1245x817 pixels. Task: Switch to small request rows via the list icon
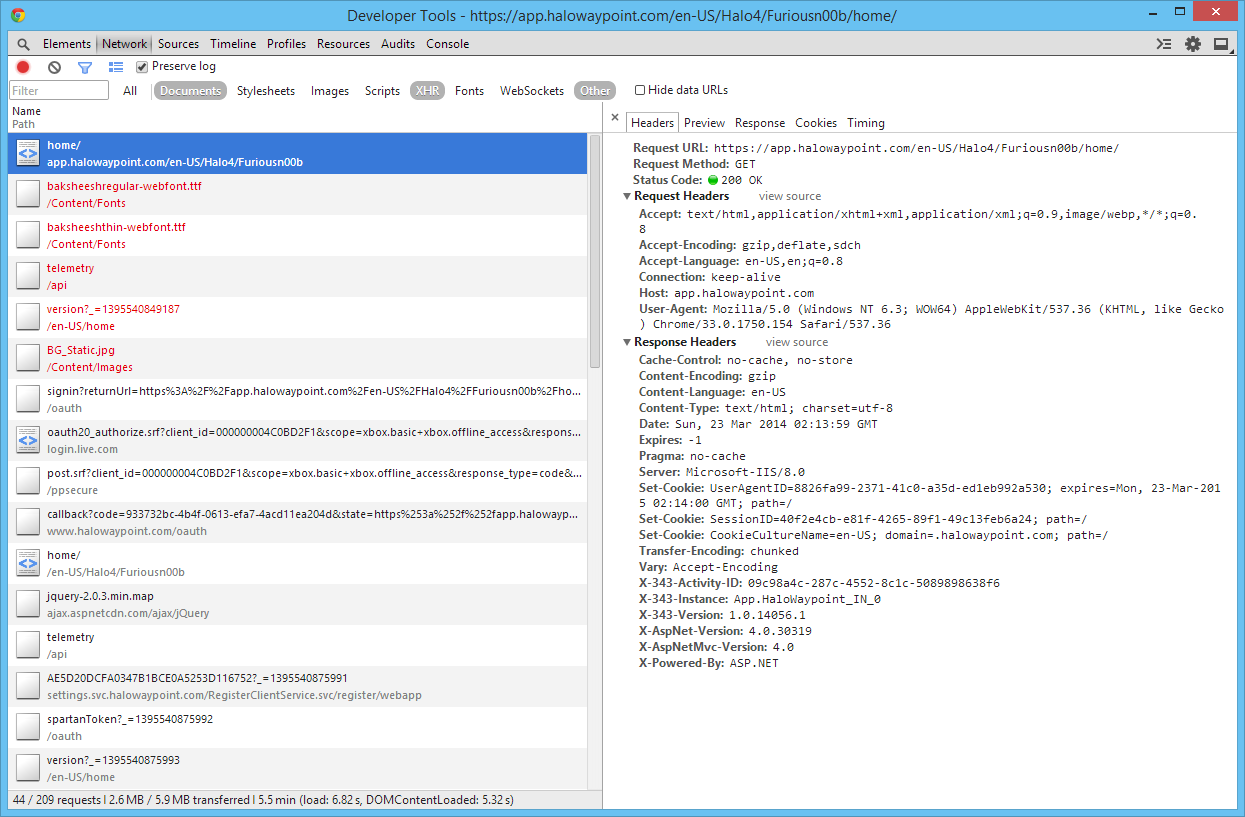click(x=116, y=67)
